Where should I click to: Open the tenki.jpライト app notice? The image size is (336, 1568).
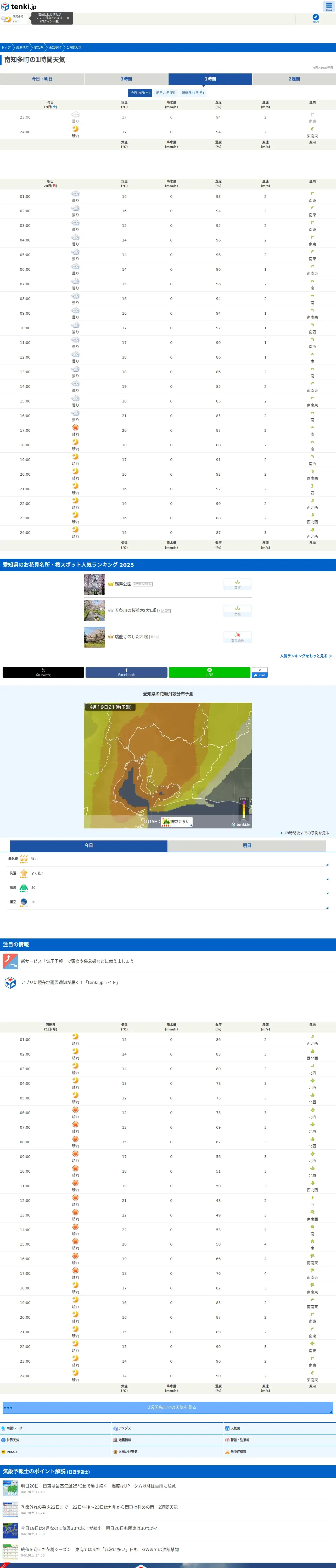[70, 982]
